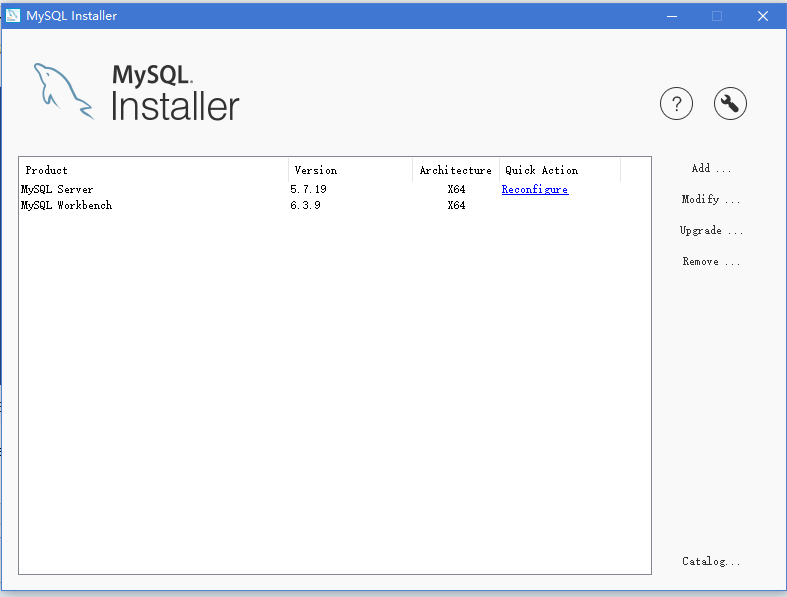Screen dimensions: 787x597
Task: Open the Catalog... button
Action: (711, 561)
